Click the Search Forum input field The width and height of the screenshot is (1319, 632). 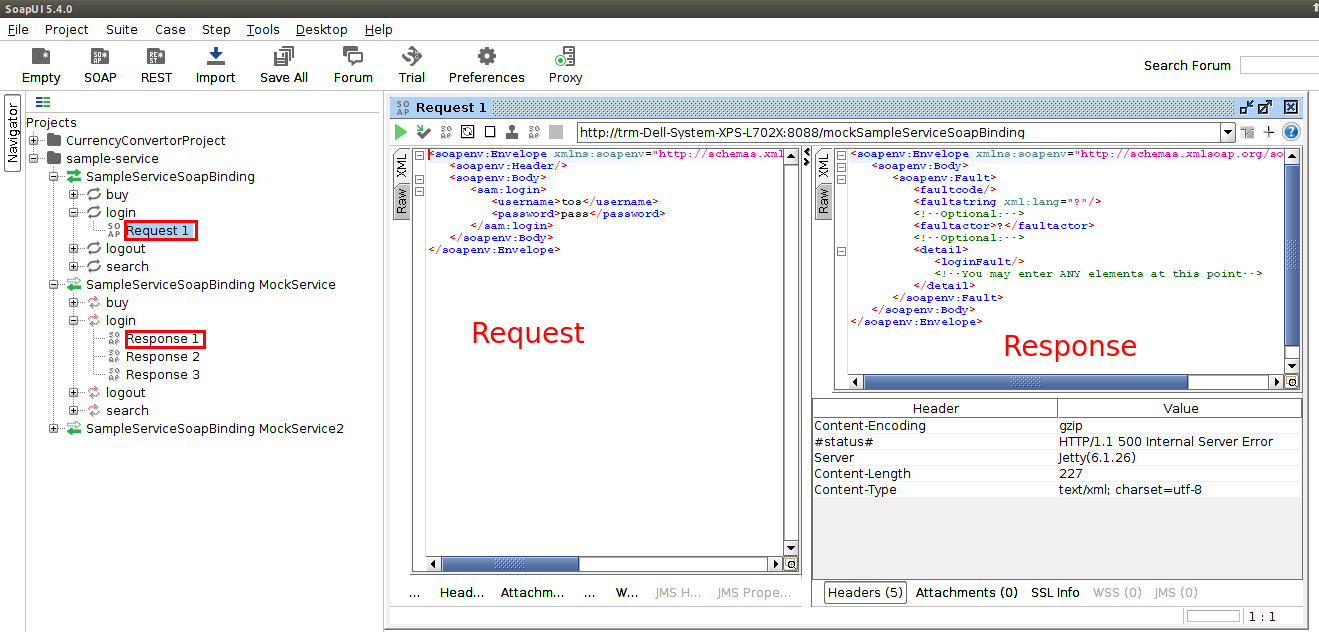point(1281,64)
